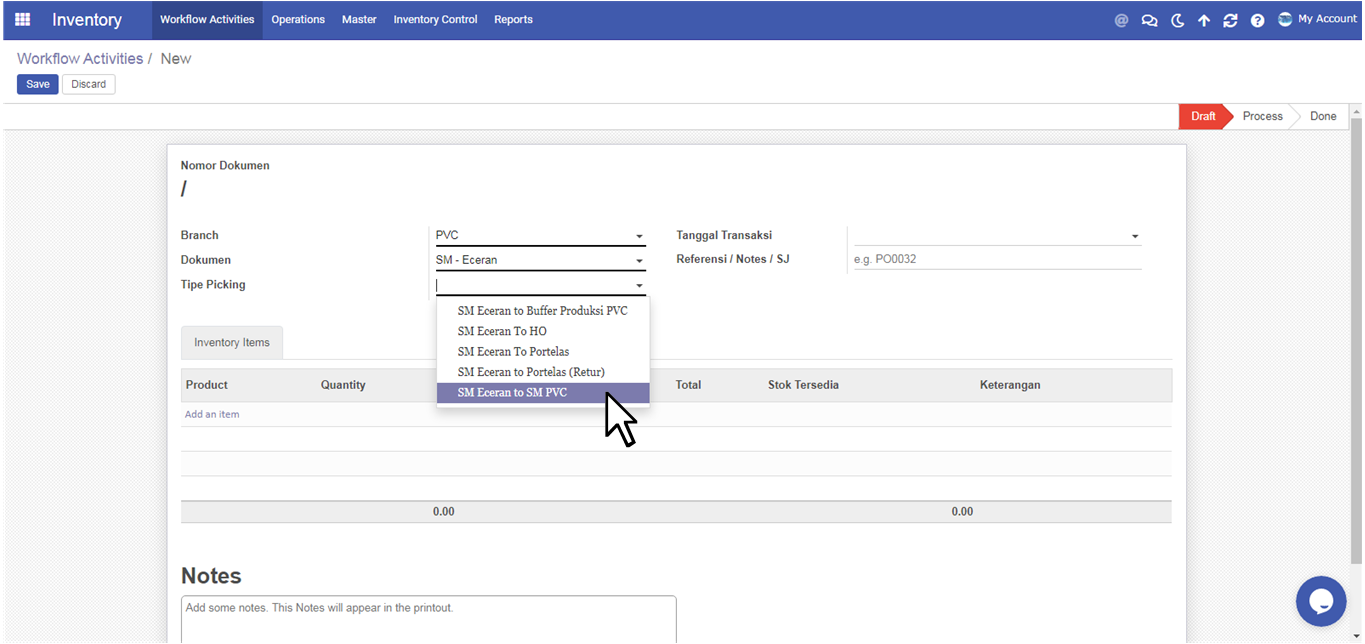The height and width of the screenshot is (644, 1365).
Task: Click the Discard button
Action: (88, 84)
